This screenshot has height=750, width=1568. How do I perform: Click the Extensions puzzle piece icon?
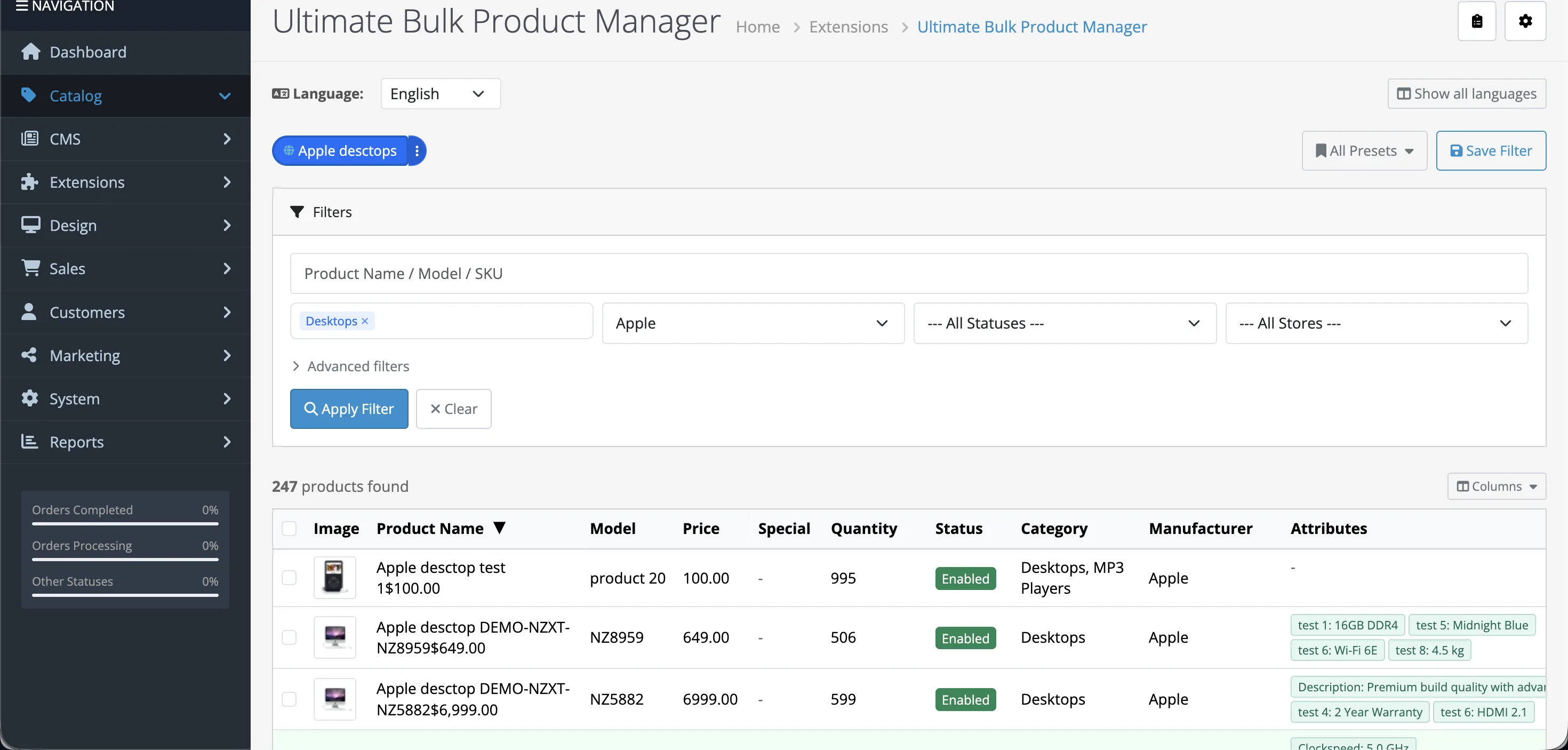pos(30,181)
